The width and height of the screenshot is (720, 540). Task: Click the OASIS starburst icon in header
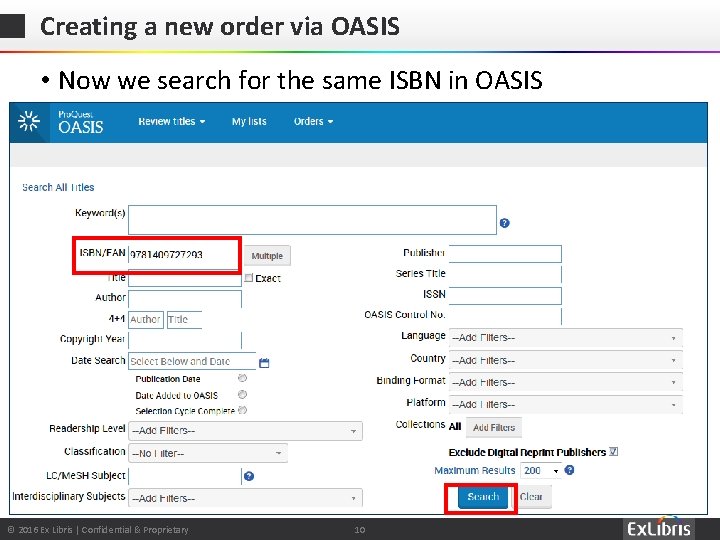29,122
